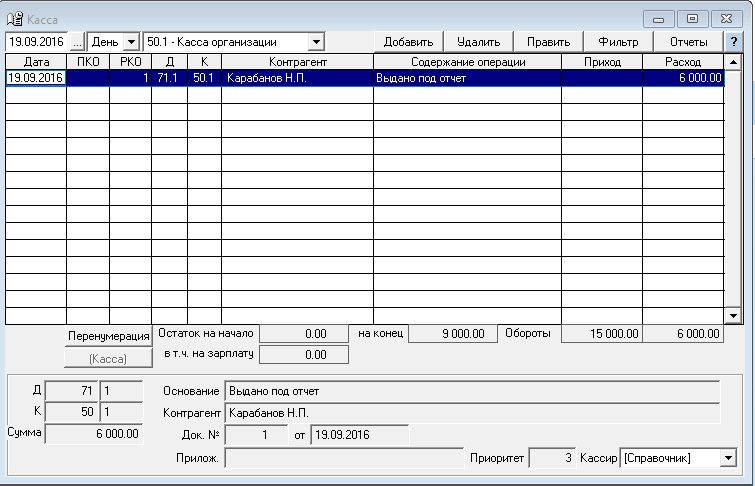Open the help question mark button
Viewport: 755px width, 486px height.
pos(734,42)
